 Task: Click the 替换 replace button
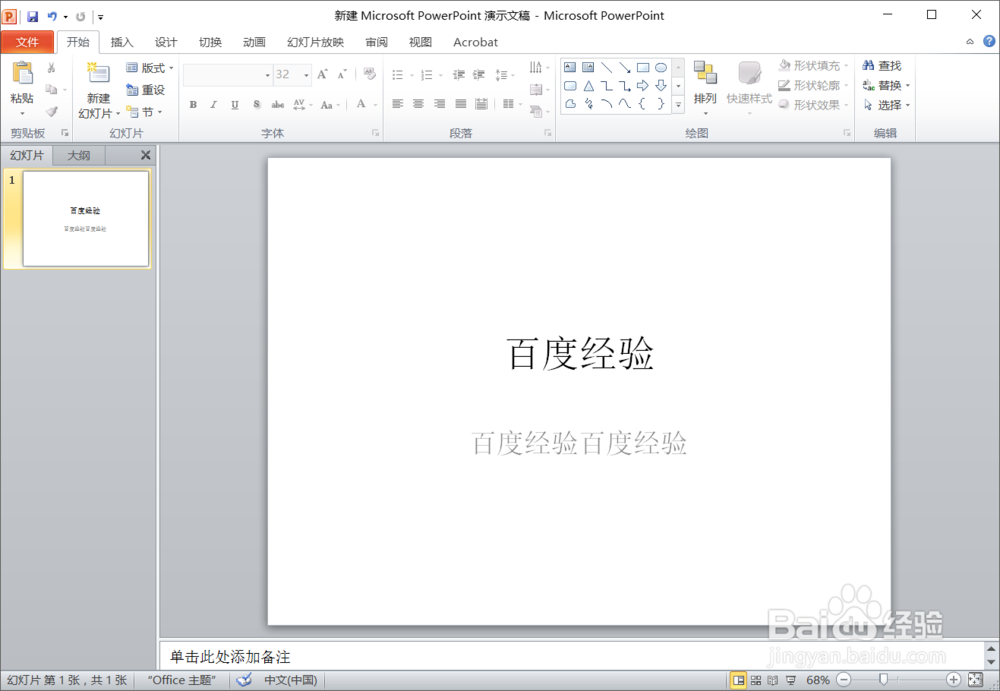coord(886,85)
